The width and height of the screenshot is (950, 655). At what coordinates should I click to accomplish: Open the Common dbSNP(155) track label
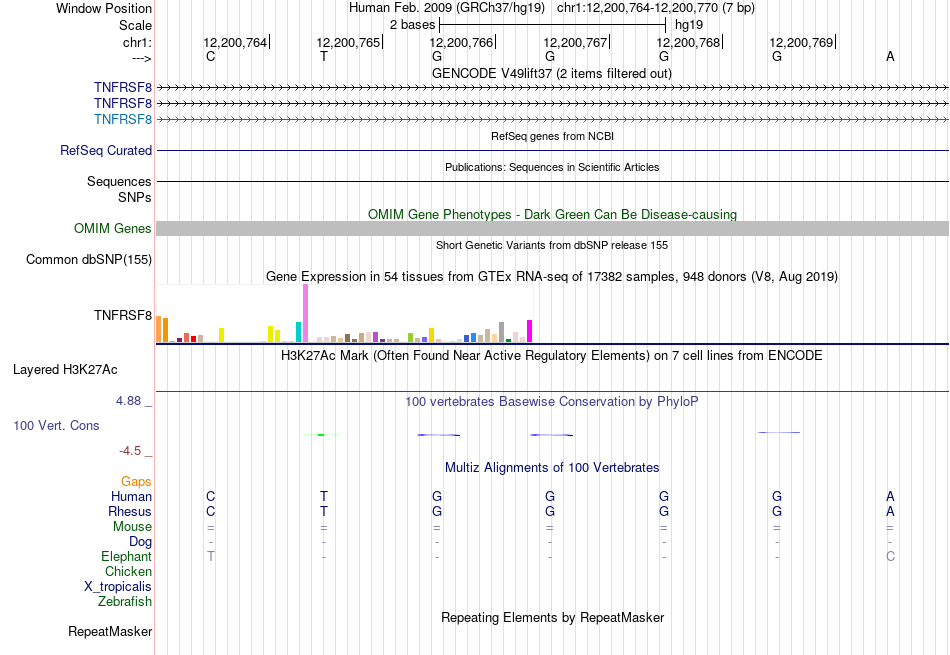pos(89,259)
